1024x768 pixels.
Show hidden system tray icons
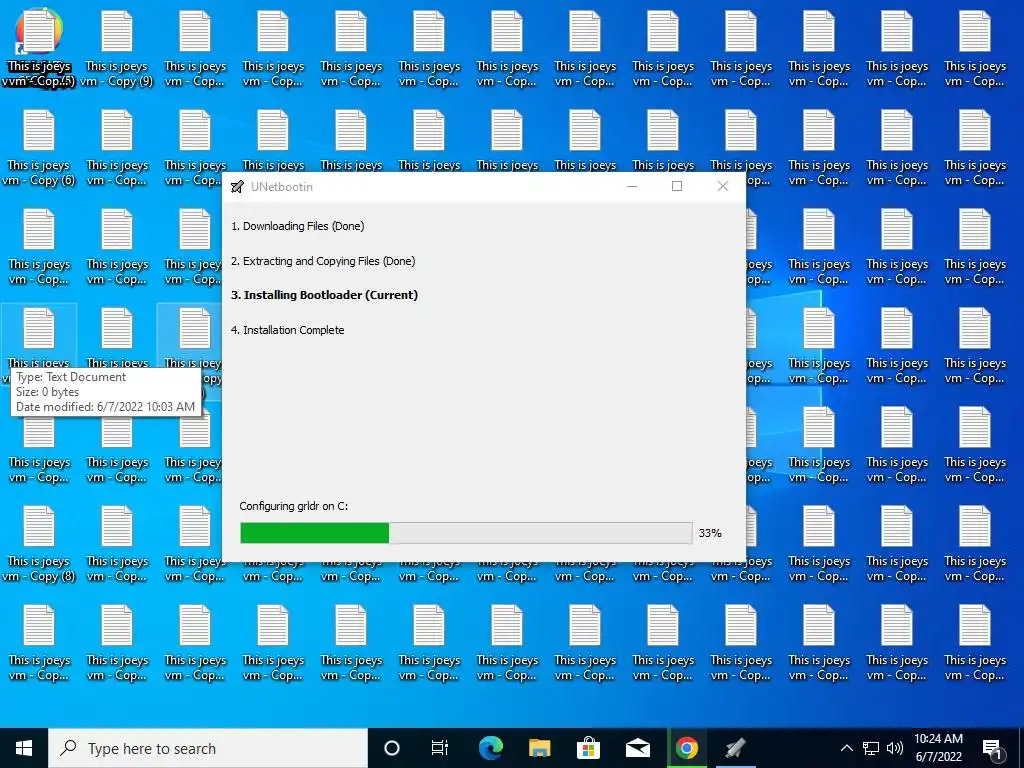tap(846, 748)
